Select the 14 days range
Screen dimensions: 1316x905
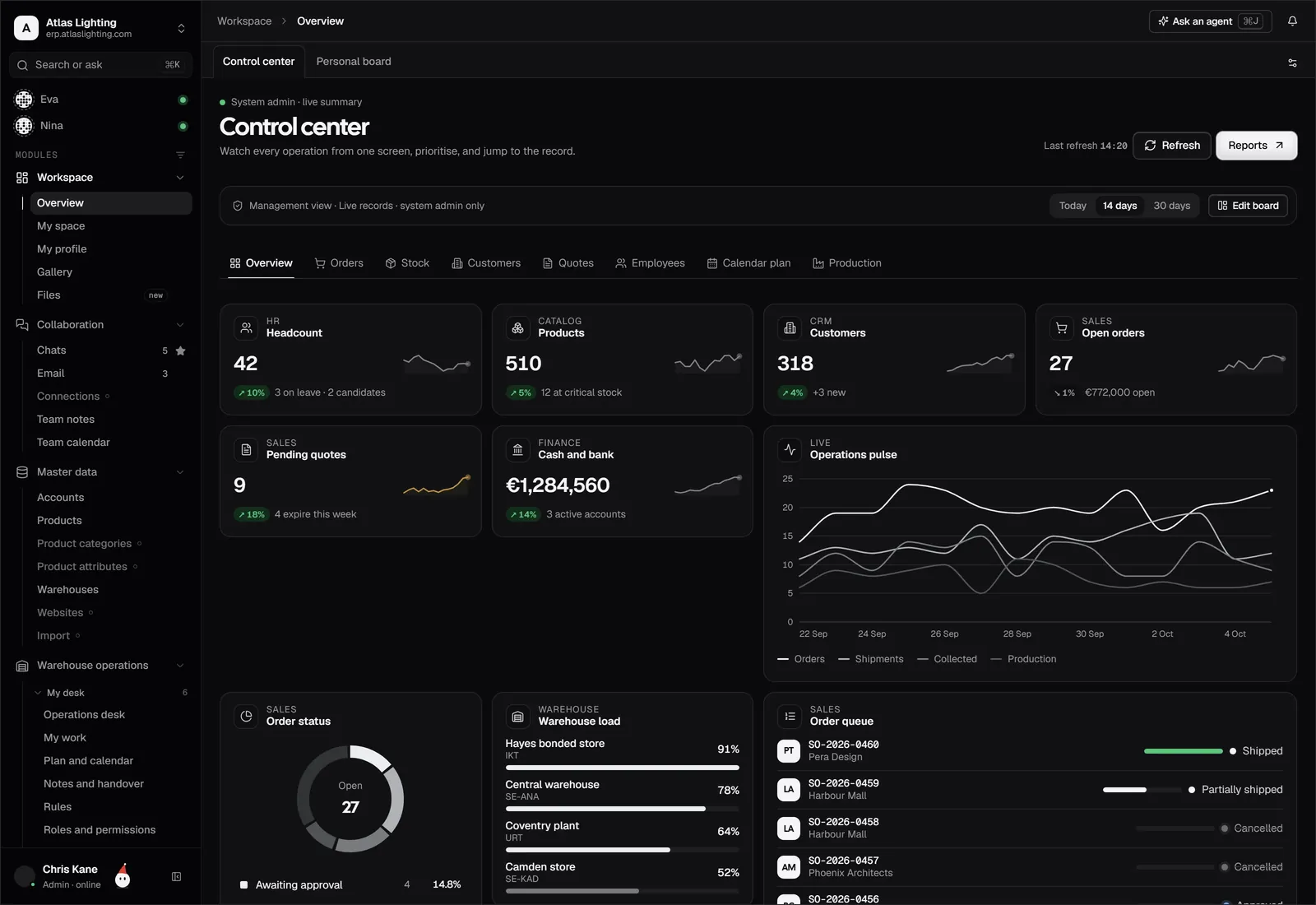point(1119,206)
